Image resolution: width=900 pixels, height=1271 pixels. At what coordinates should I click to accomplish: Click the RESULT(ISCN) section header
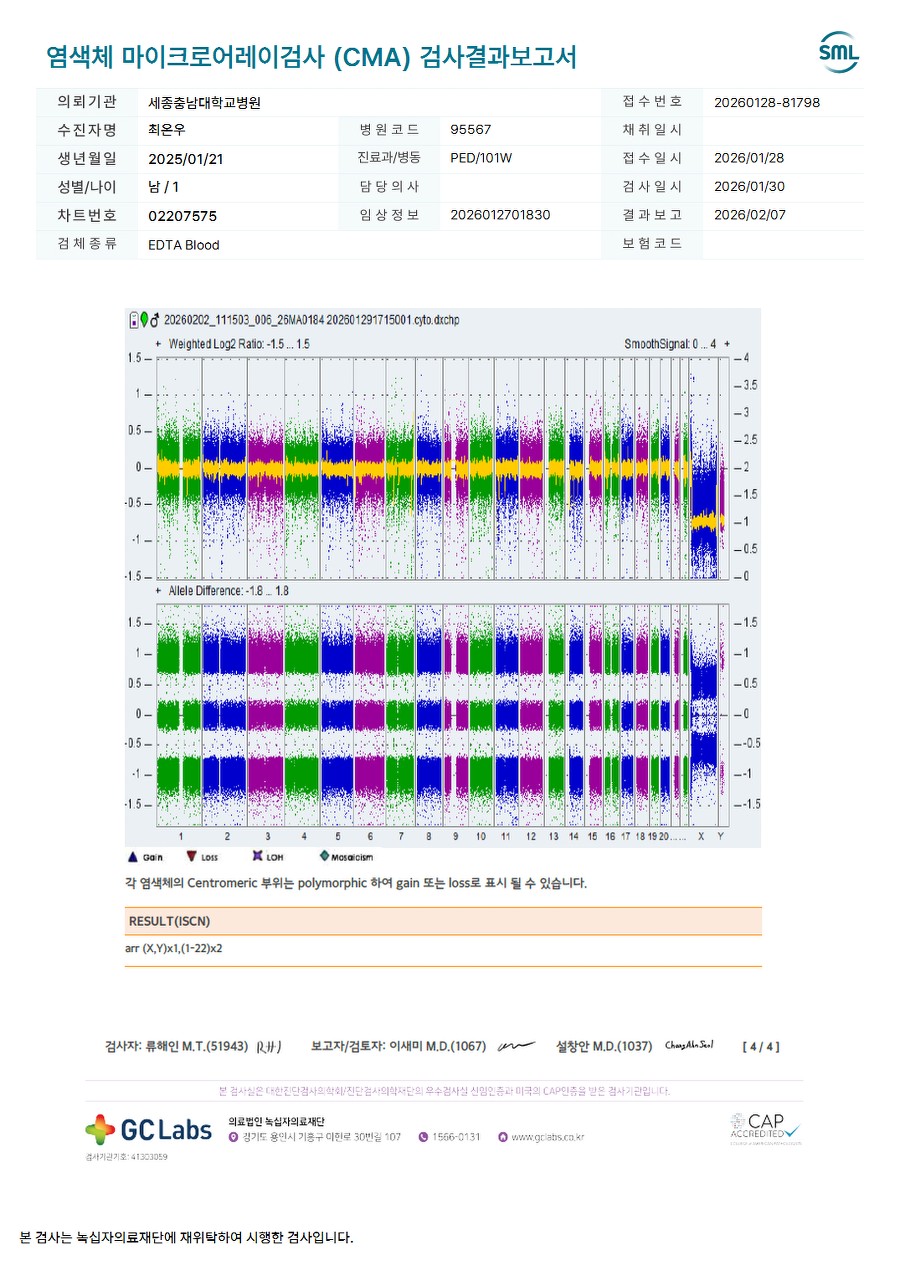(x=169, y=921)
